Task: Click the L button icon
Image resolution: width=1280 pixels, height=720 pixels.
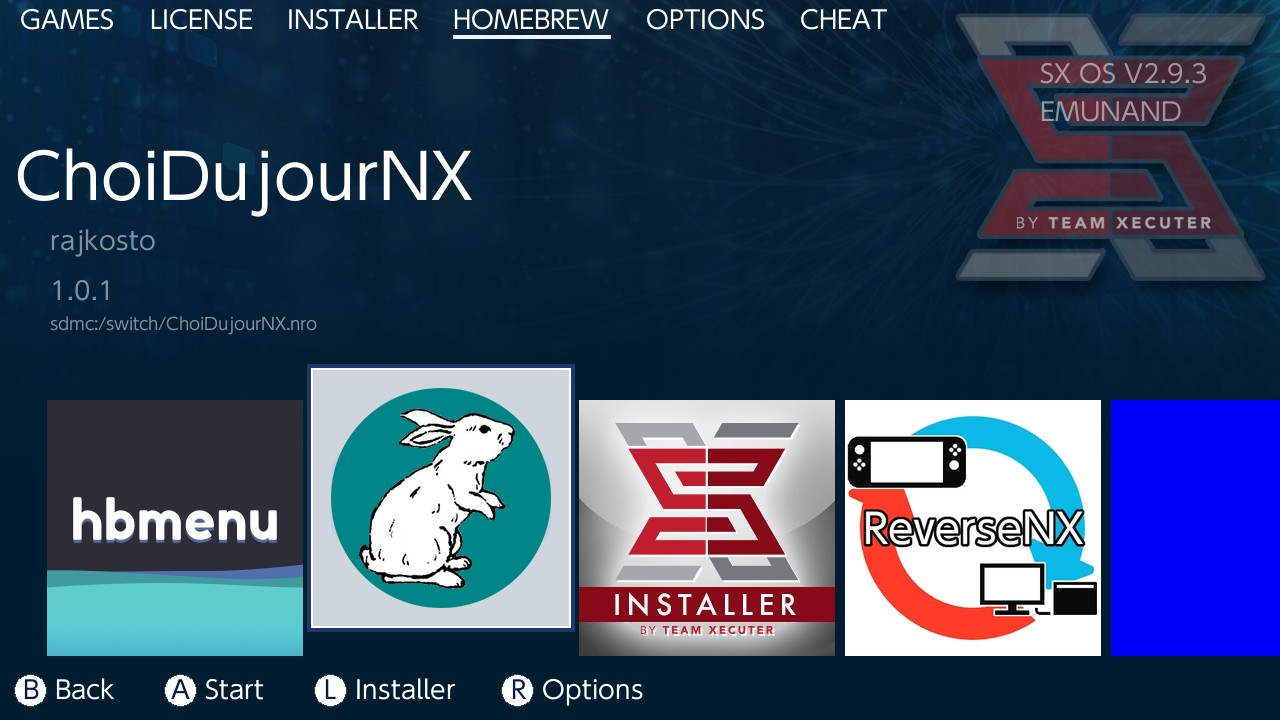Action: 331,690
